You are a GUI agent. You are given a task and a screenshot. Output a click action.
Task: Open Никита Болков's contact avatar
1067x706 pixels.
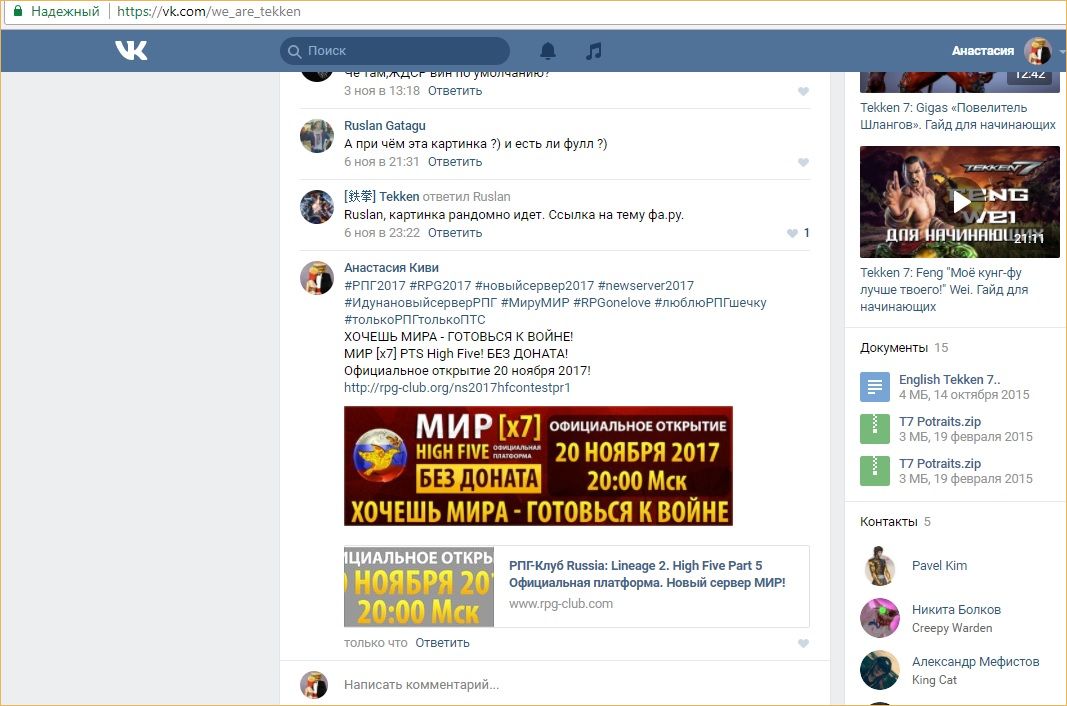(x=880, y=618)
